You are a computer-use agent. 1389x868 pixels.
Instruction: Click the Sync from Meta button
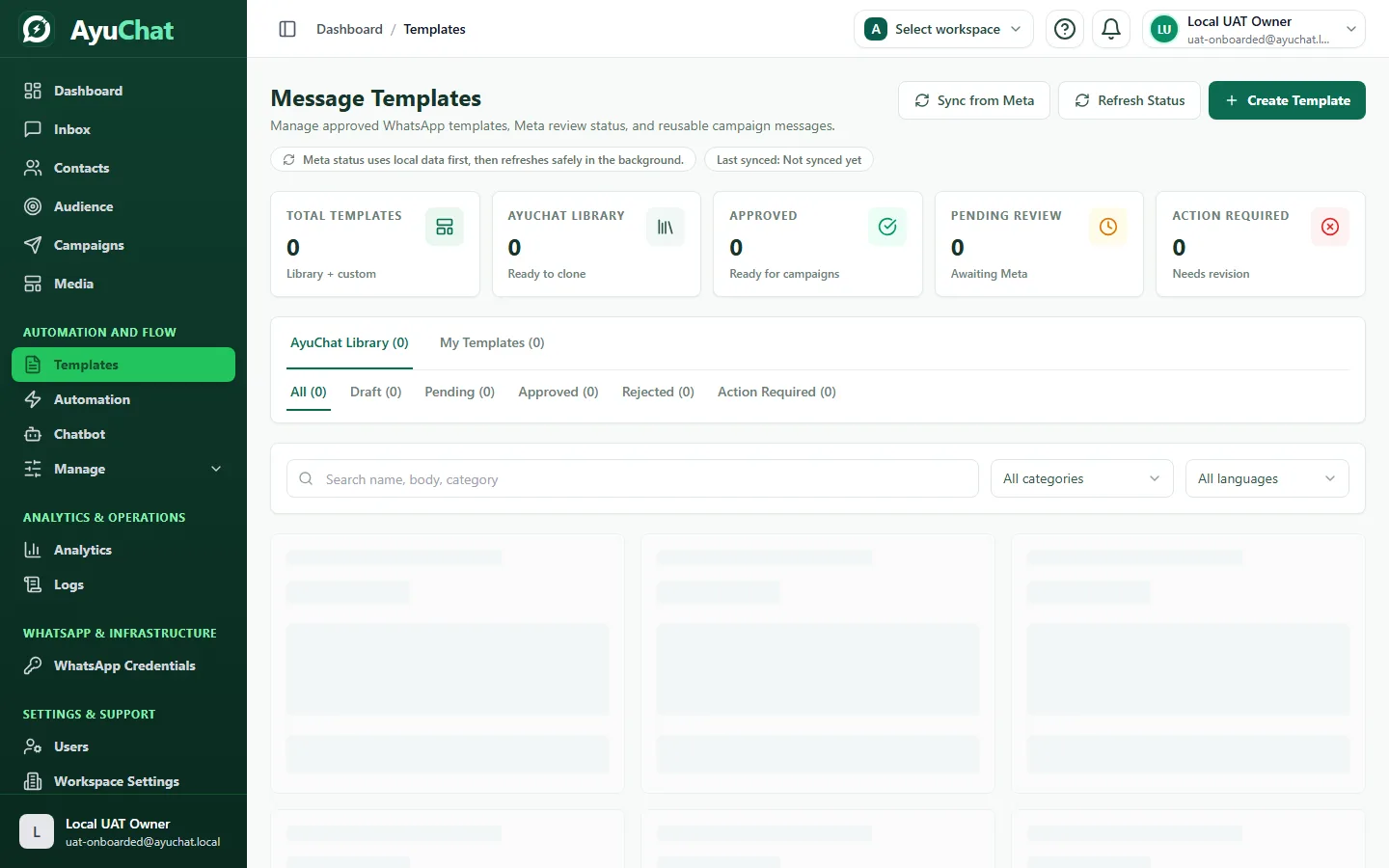[x=974, y=100]
